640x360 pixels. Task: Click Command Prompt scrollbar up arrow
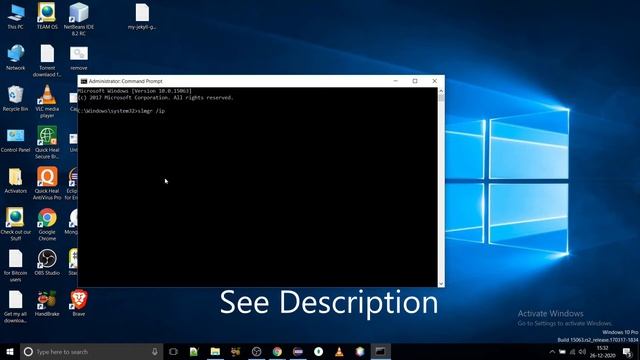(x=441, y=91)
